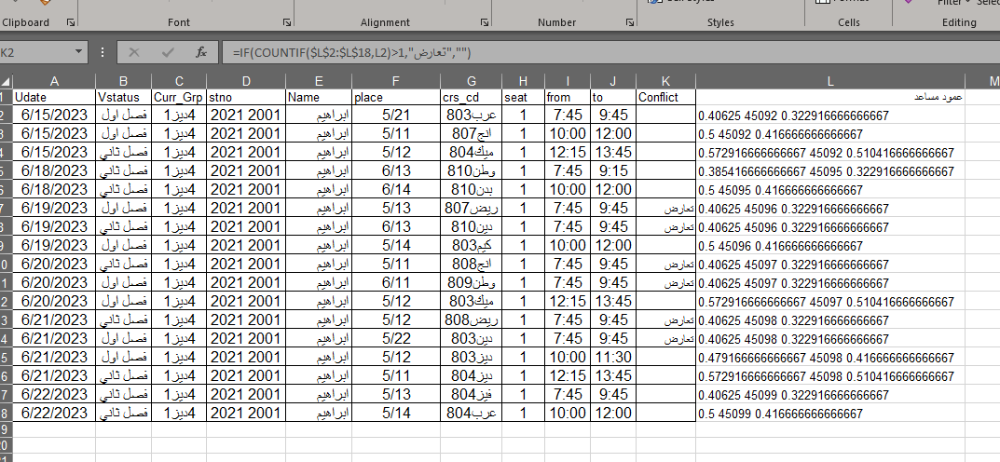Click the place header cell
1000x462 pixels.
pyautogui.click(x=395, y=97)
